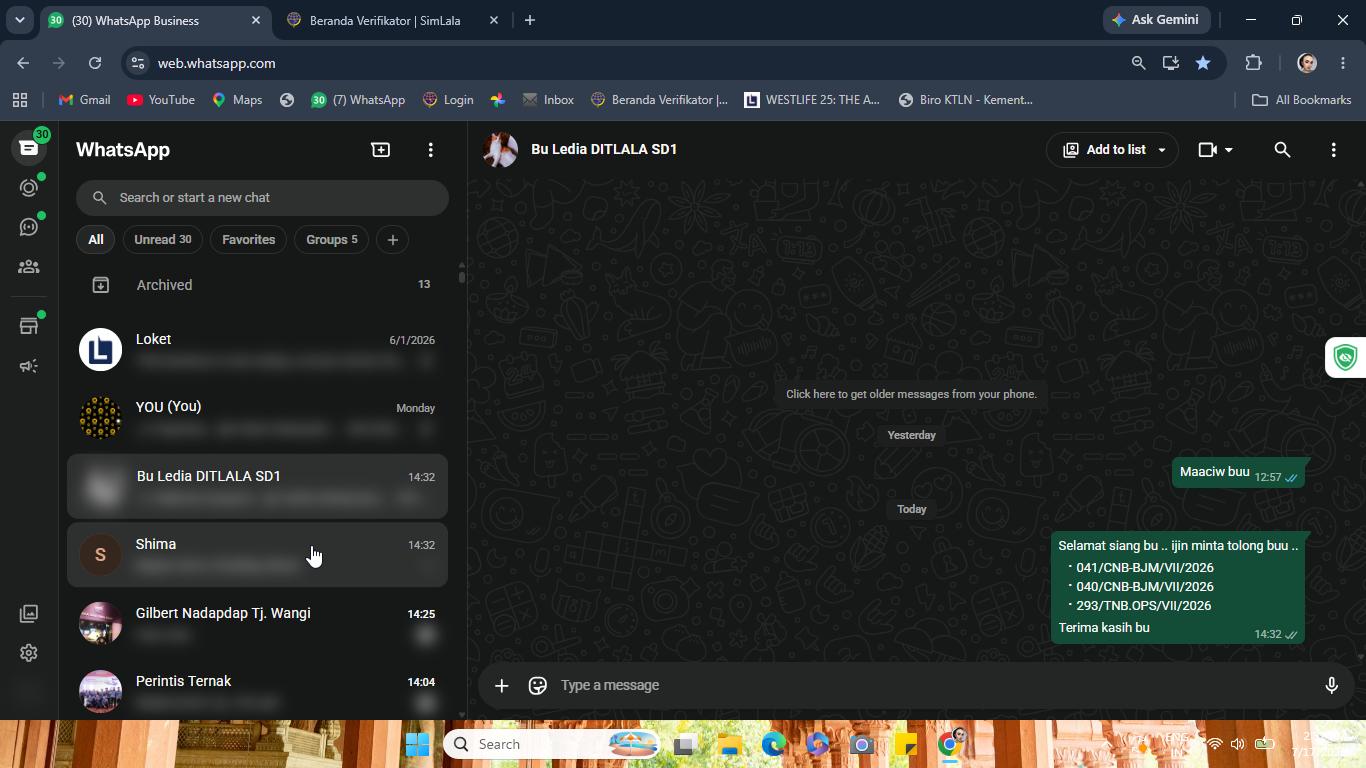
Task: Open Bu Ledia DITLALA SD1 contact profile picture
Action: coord(500,149)
